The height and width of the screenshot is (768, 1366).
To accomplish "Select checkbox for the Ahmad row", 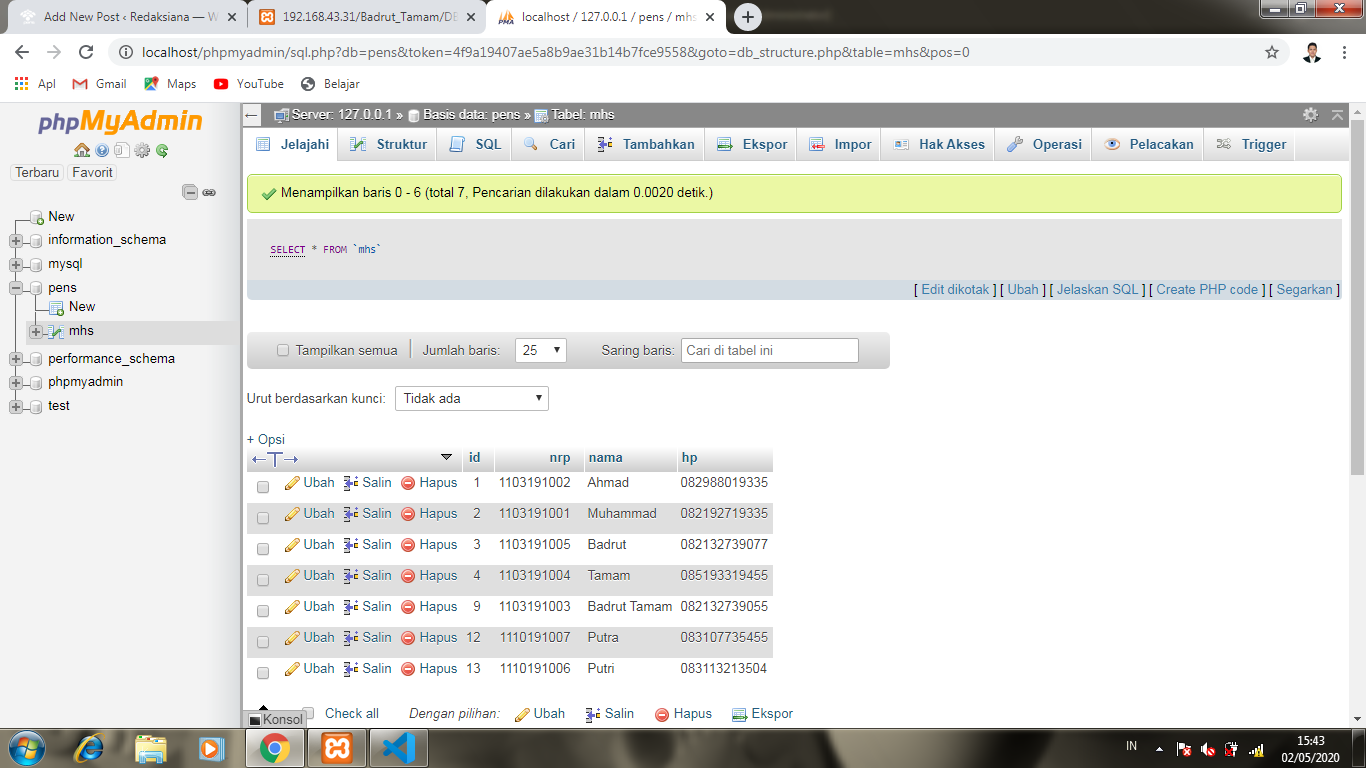I will click(263, 487).
